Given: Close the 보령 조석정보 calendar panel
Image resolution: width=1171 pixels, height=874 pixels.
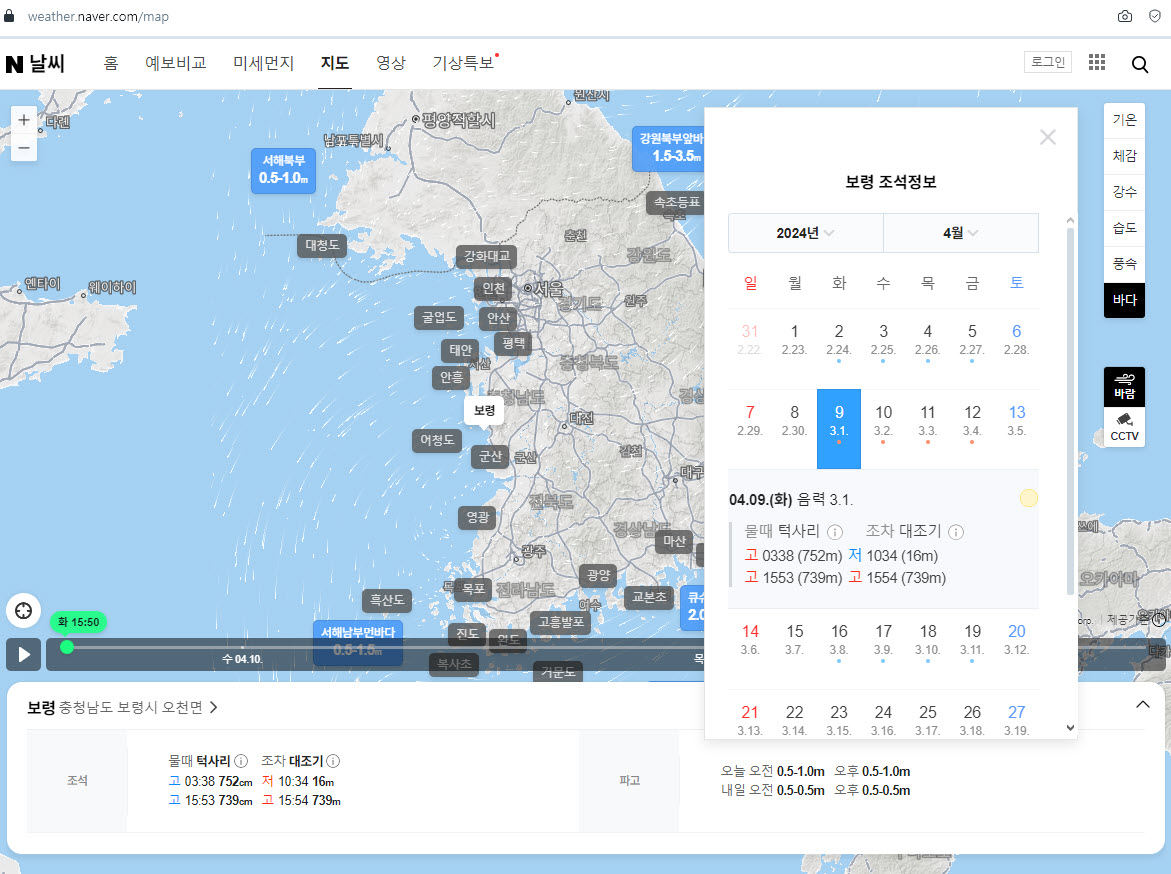Looking at the screenshot, I should [1048, 137].
